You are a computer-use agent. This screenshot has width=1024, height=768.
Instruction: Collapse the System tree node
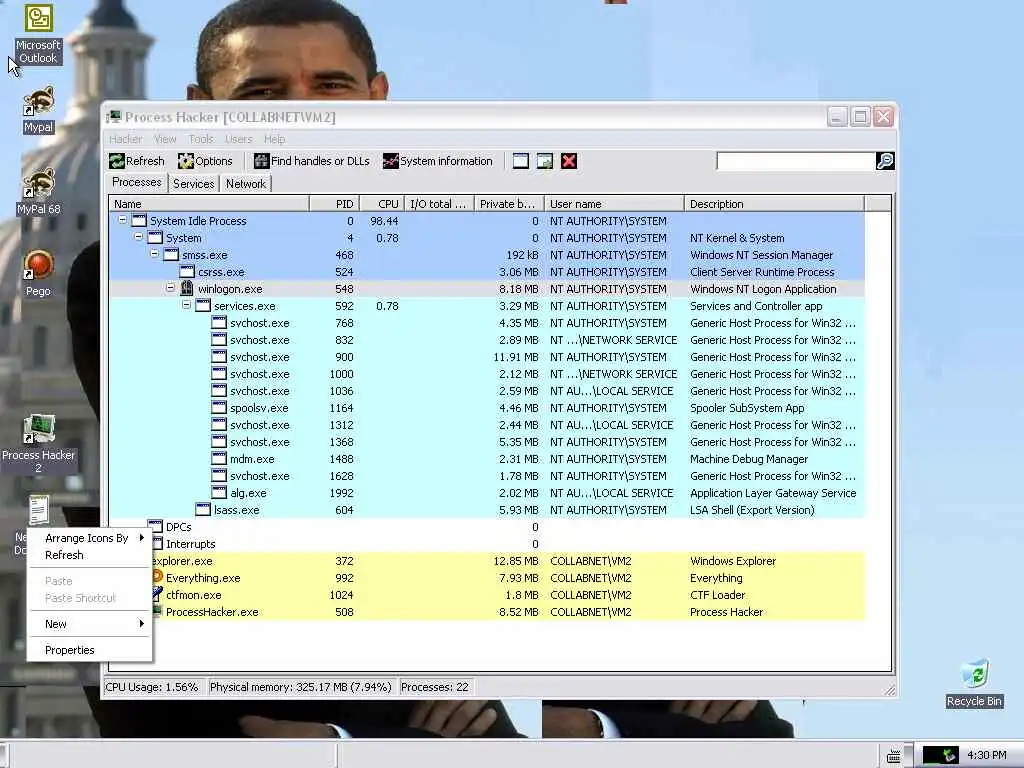tap(138, 237)
